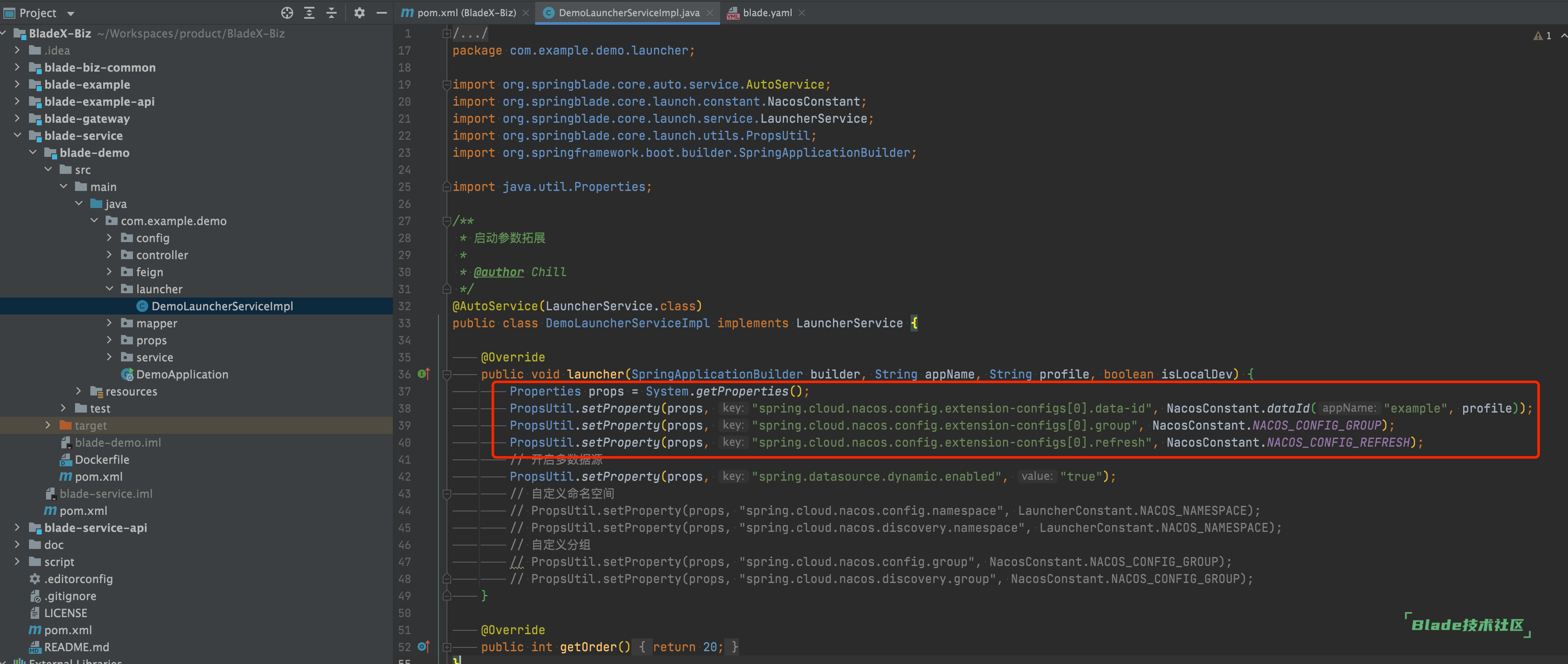Select blade-service.iml file
This screenshot has width=1568, height=664.
click(x=105, y=494)
